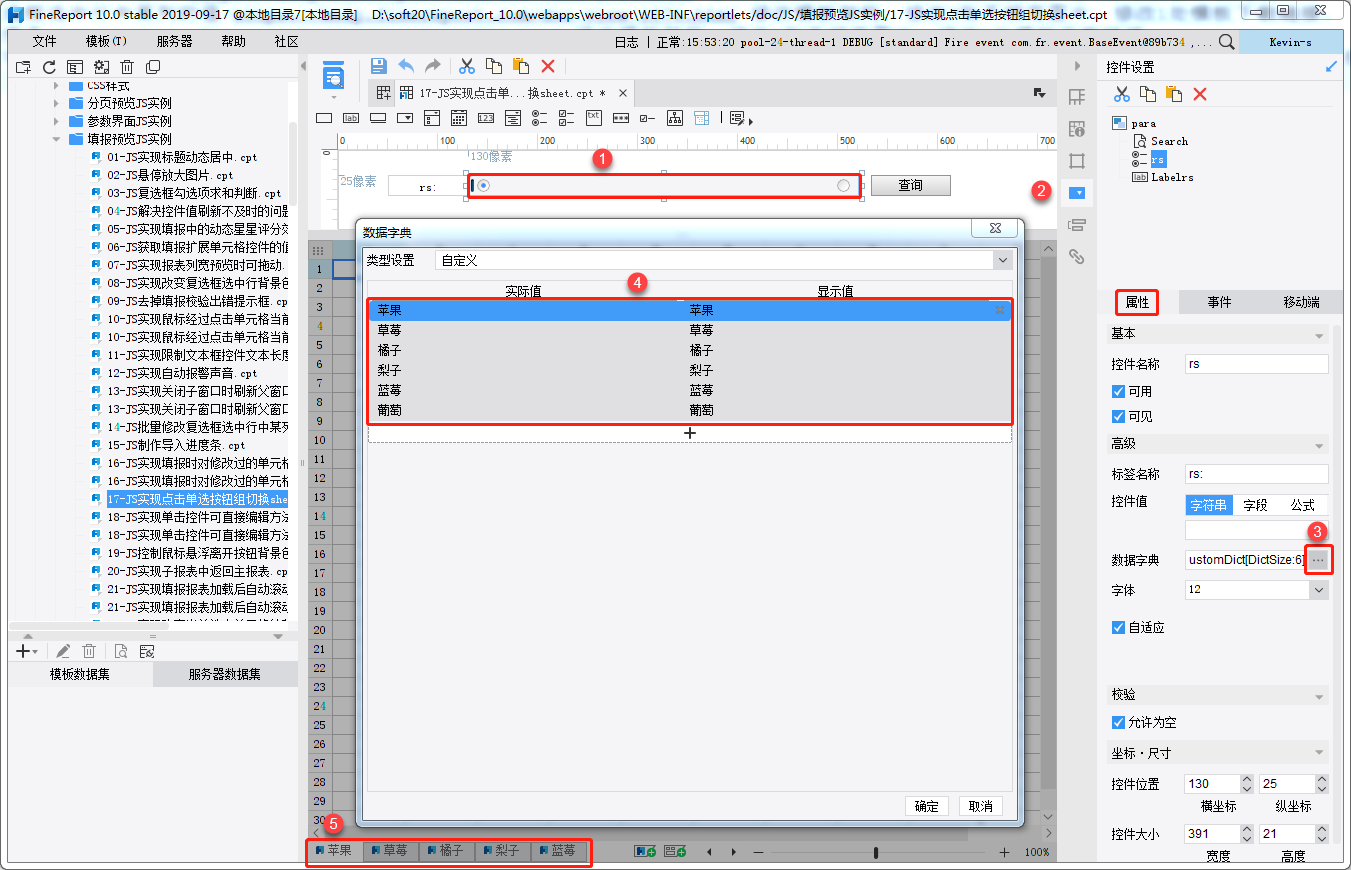Screen dimensions: 1351x870
Task: Insert a number (123) widget
Action: click(486, 117)
